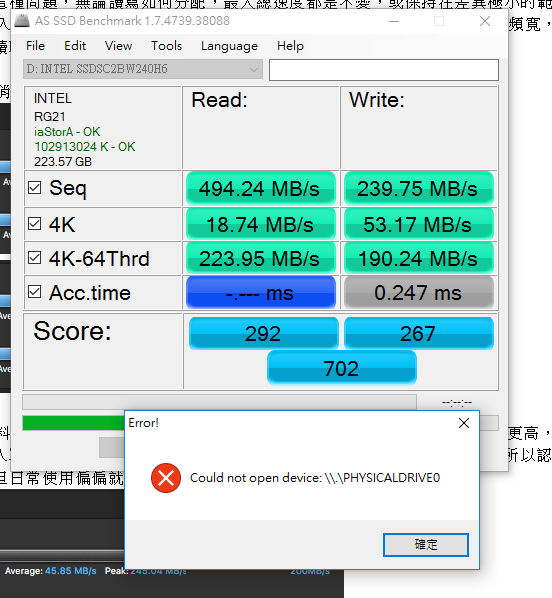The height and width of the screenshot is (598, 552).
Task: Click the upper empty progress bar
Action: pos(219,402)
